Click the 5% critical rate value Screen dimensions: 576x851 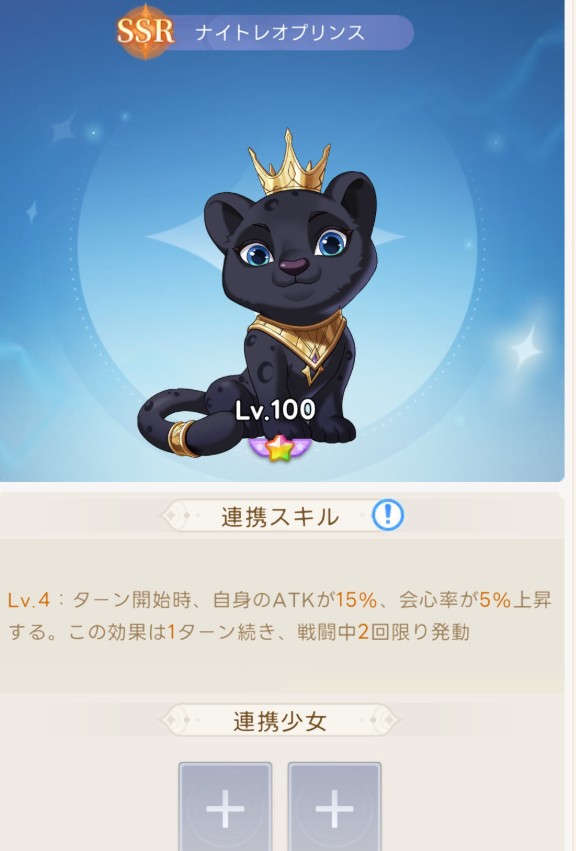coord(495,600)
